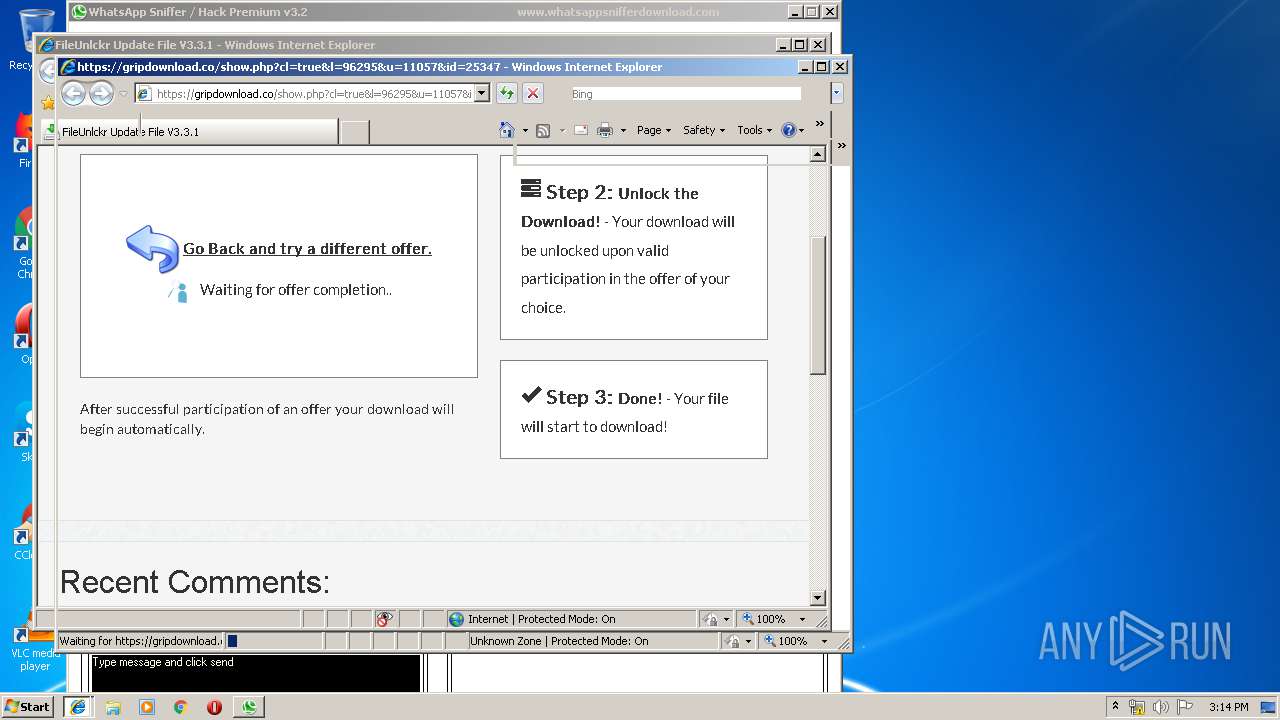
Task: Close the gripdownload.co Internet Explorer window
Action: [840, 67]
